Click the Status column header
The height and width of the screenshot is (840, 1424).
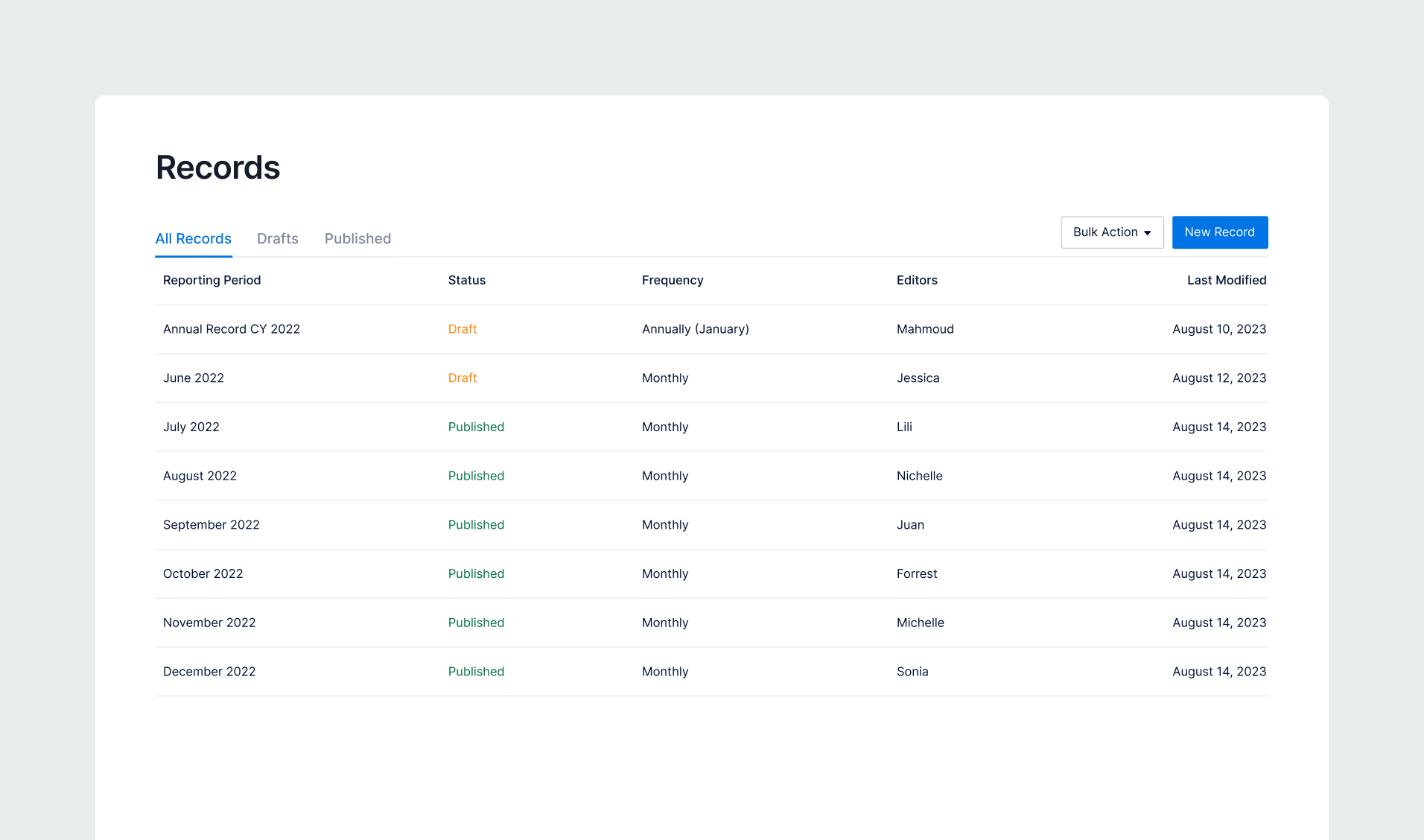click(x=467, y=280)
